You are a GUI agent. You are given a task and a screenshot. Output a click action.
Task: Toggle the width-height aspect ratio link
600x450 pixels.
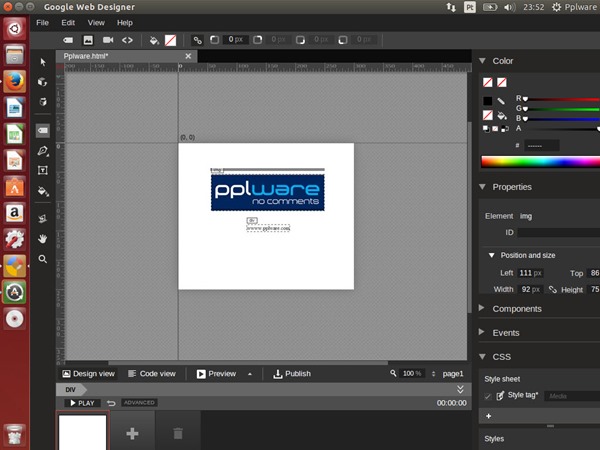pyautogui.click(x=553, y=289)
